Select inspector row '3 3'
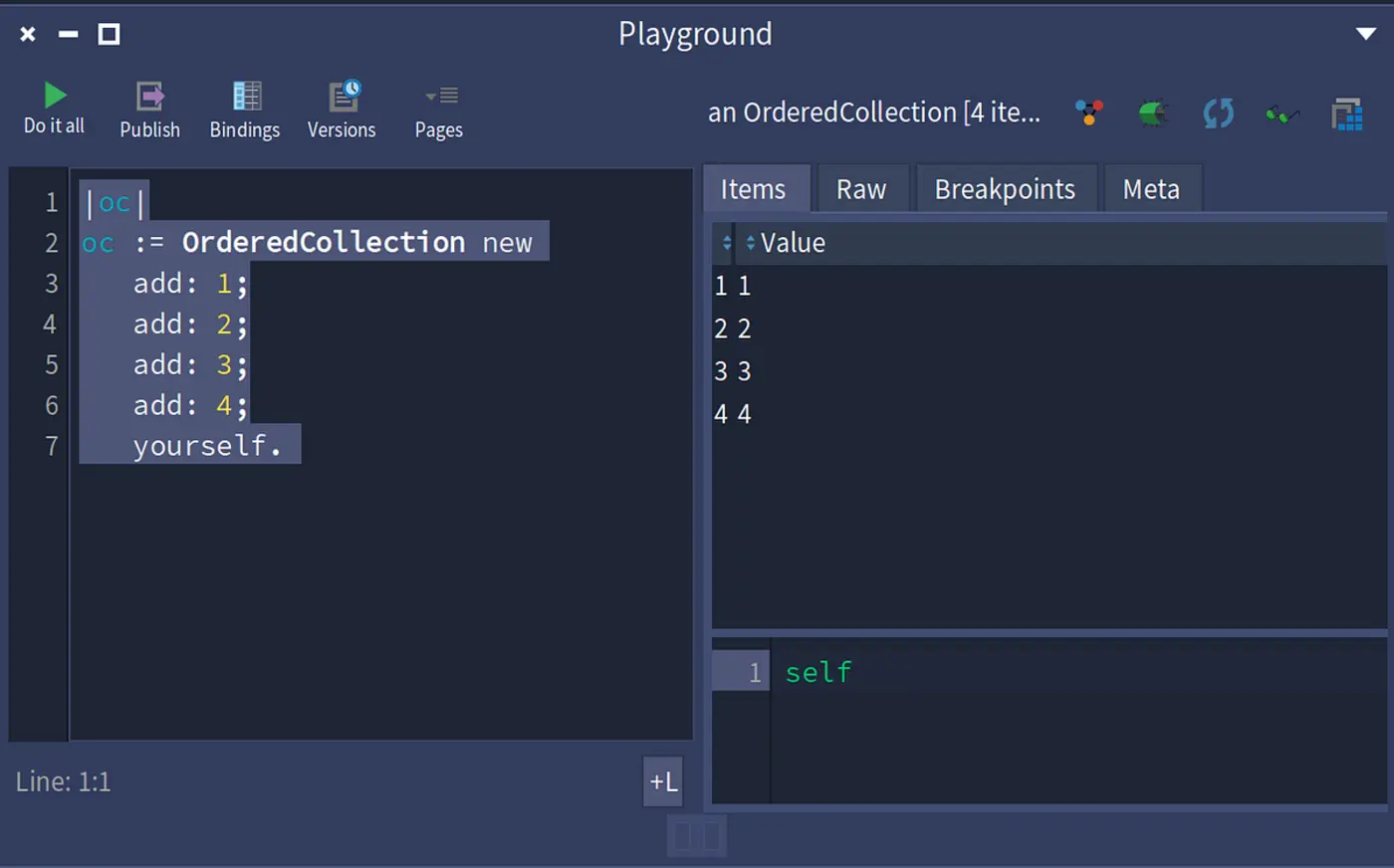Viewport: 1394px width, 868px height. [1048, 371]
